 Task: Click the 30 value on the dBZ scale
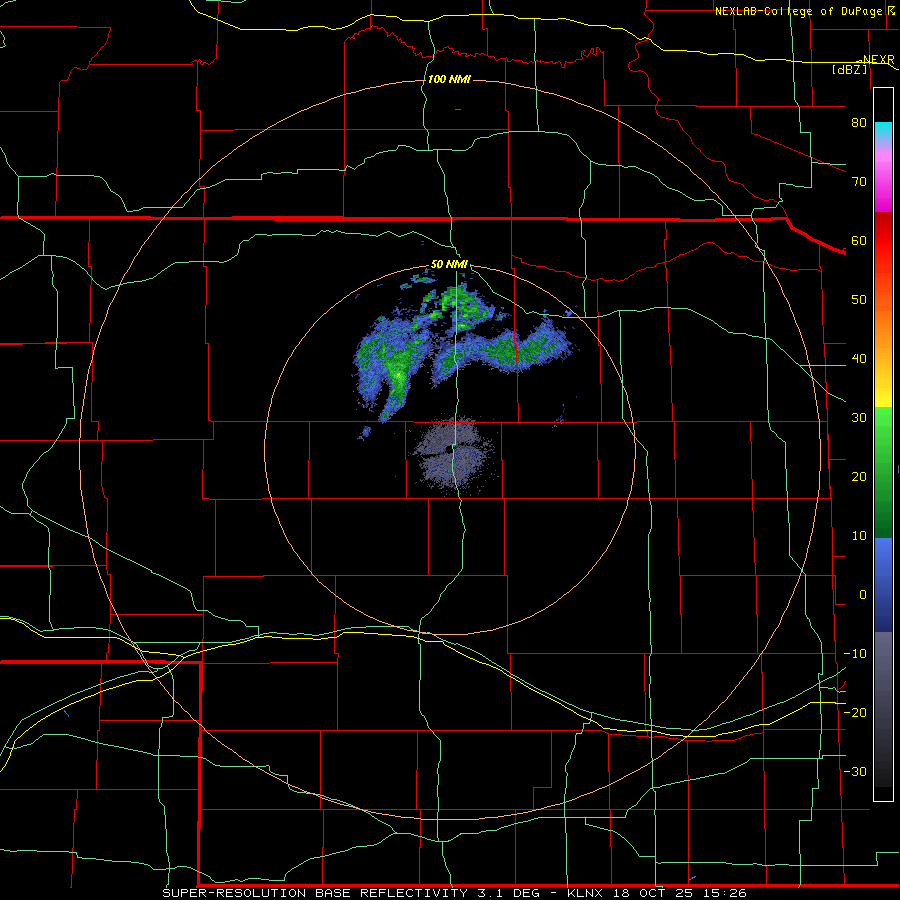tap(859, 418)
